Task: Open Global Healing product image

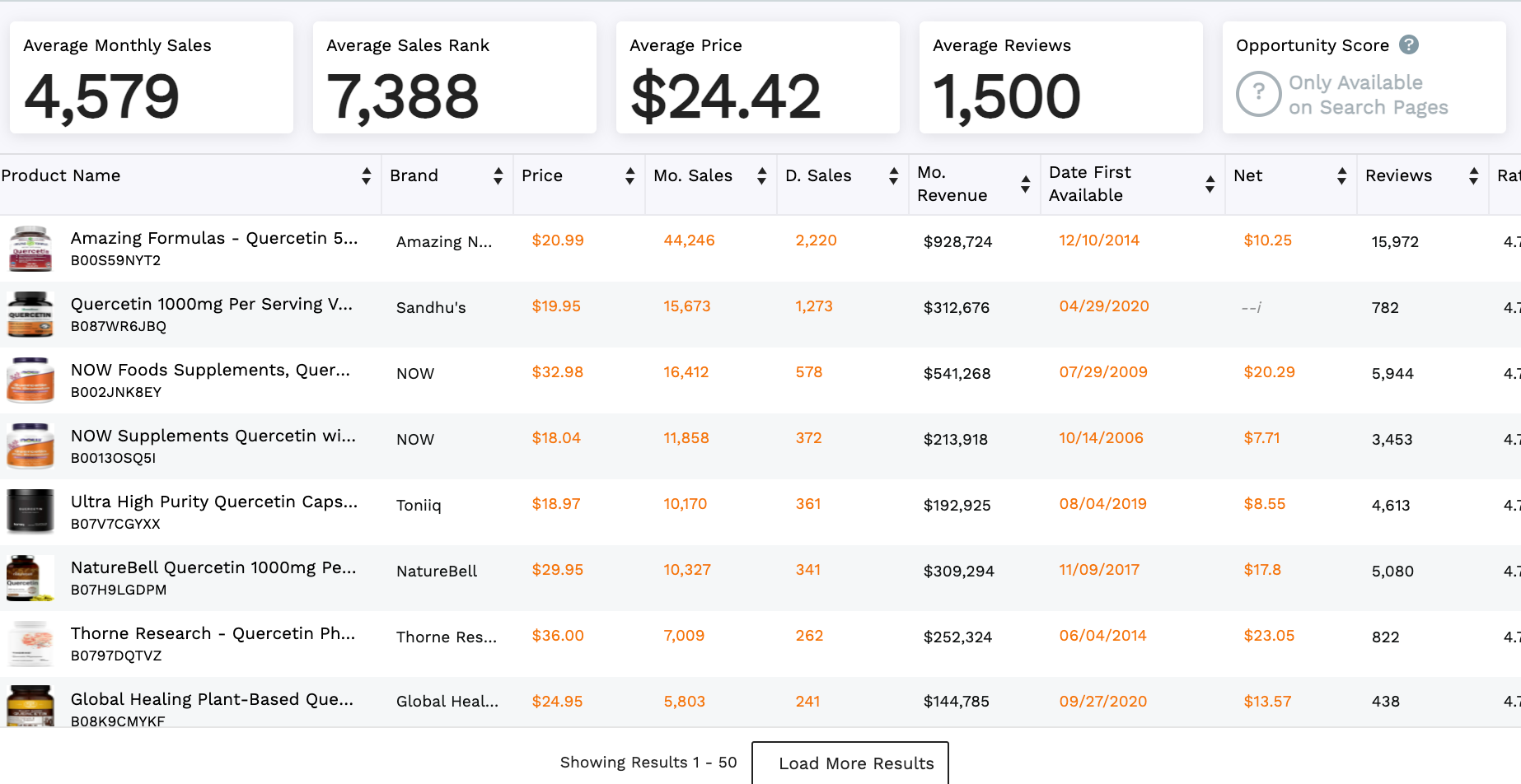Action: click(x=30, y=706)
